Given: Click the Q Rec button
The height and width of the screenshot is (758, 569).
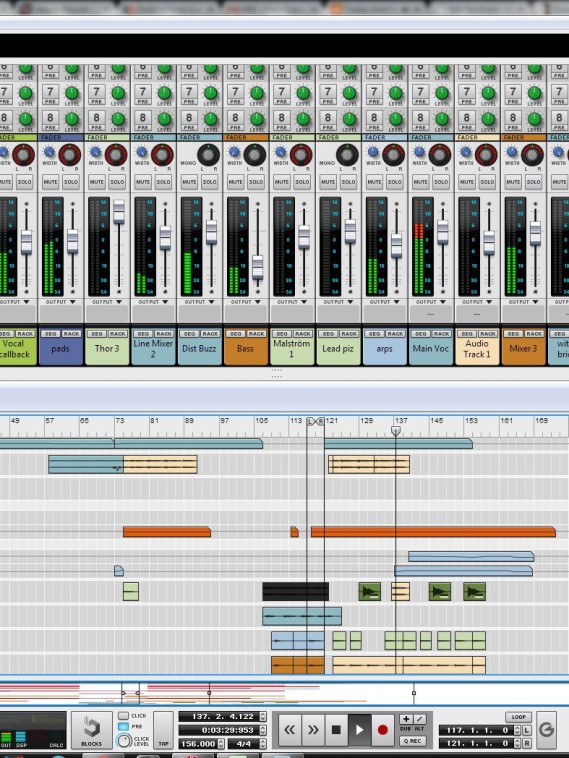Looking at the screenshot, I should [x=413, y=741].
